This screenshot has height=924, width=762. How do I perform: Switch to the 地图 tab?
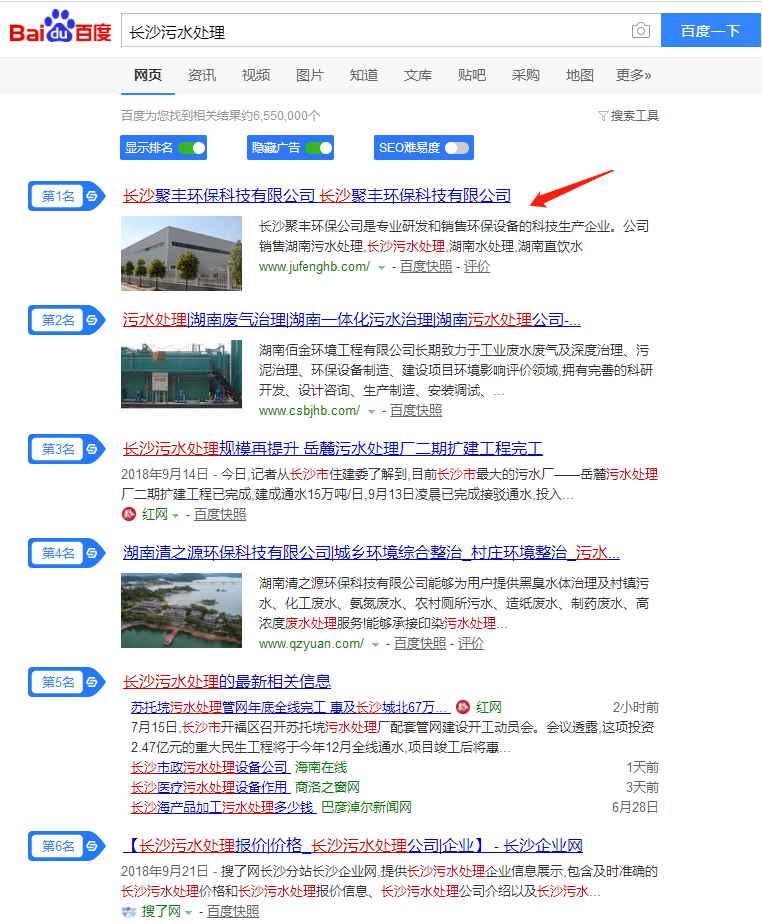[x=580, y=75]
